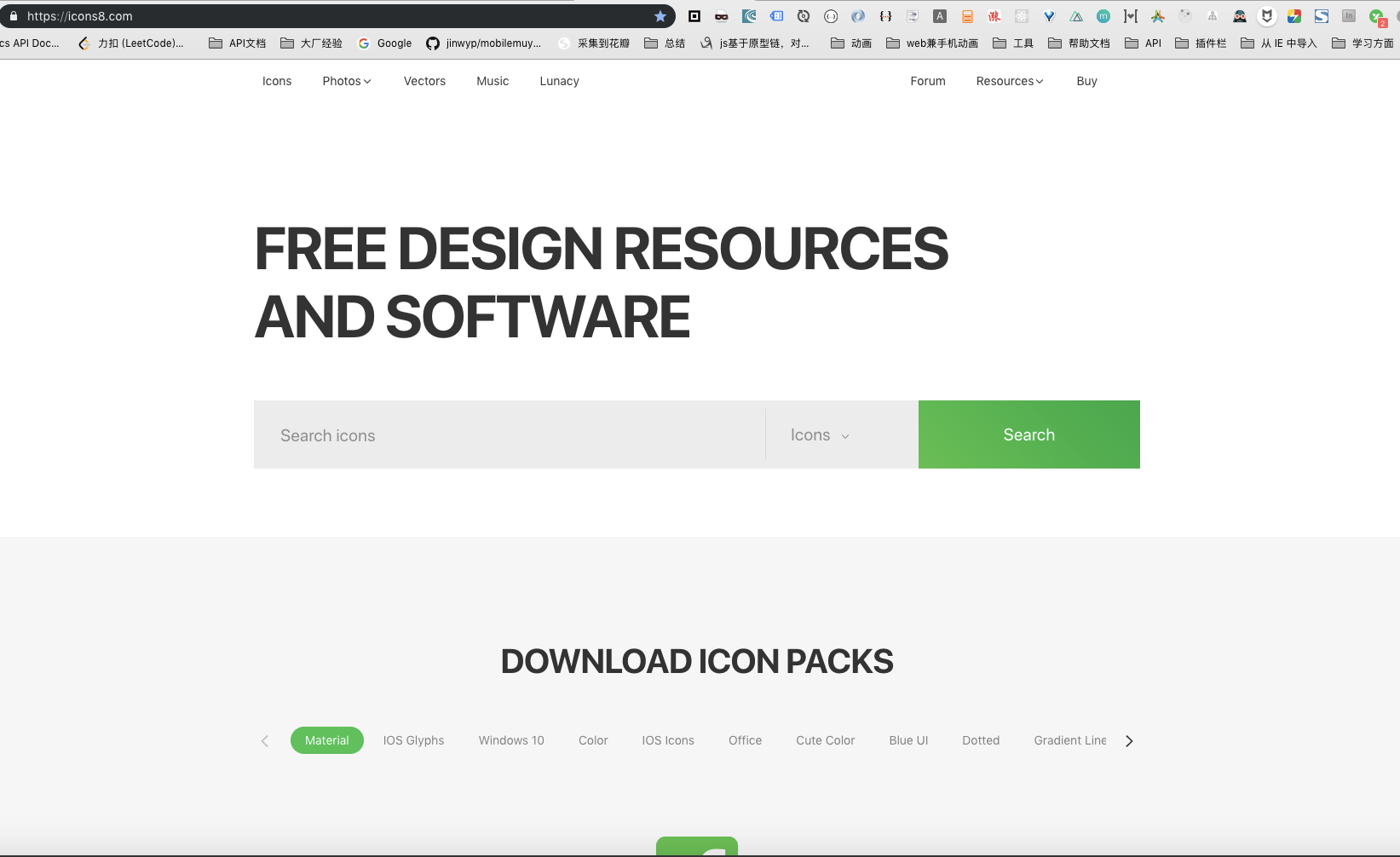Viewport: 1400px width, 857px height.
Task: Go to the Music page
Action: point(493,81)
